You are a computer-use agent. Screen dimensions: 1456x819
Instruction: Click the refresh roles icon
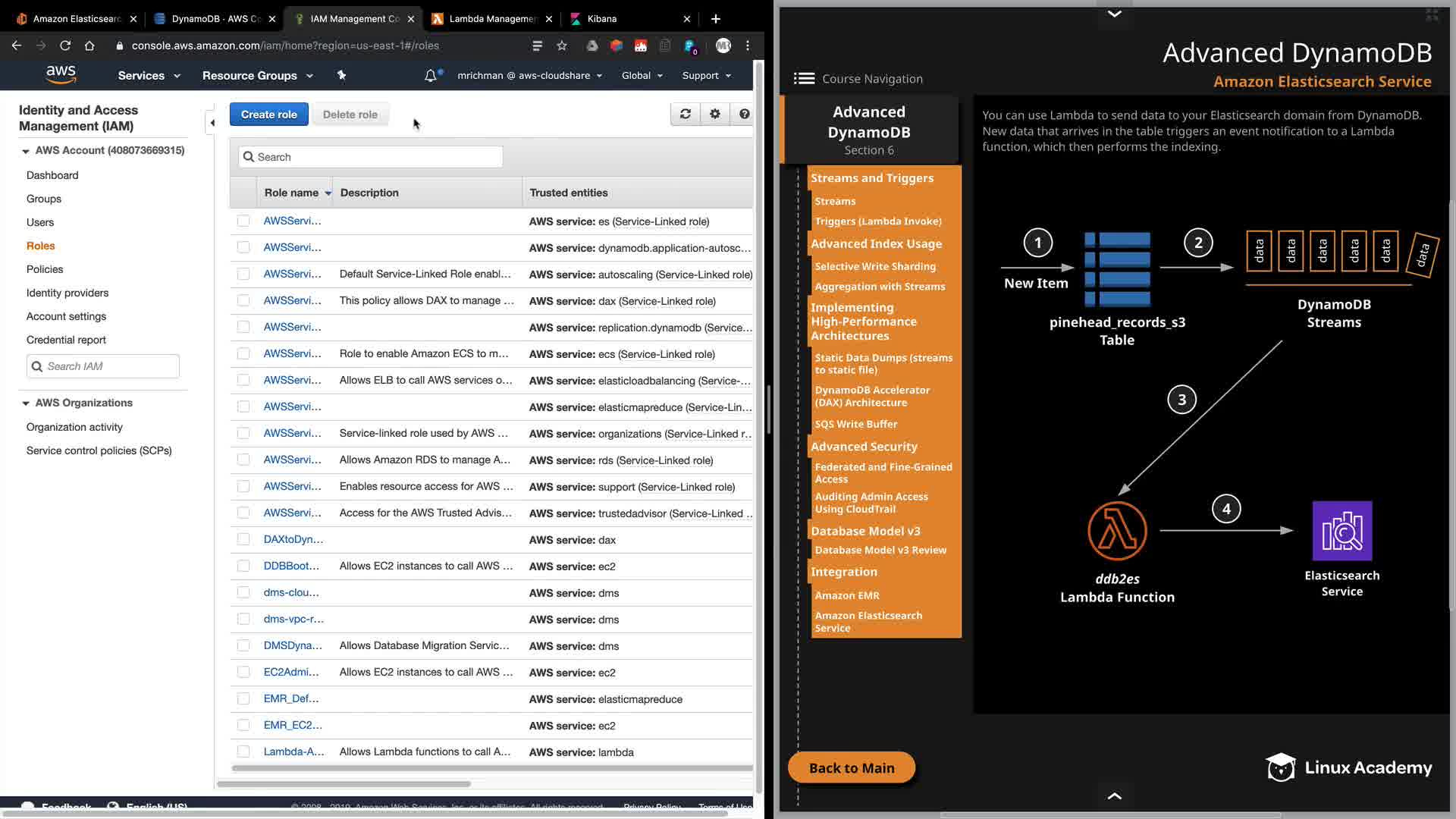685,114
